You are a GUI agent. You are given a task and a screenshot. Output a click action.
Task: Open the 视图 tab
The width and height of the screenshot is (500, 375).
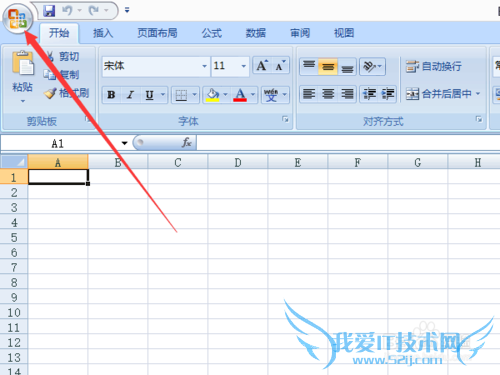point(344,33)
